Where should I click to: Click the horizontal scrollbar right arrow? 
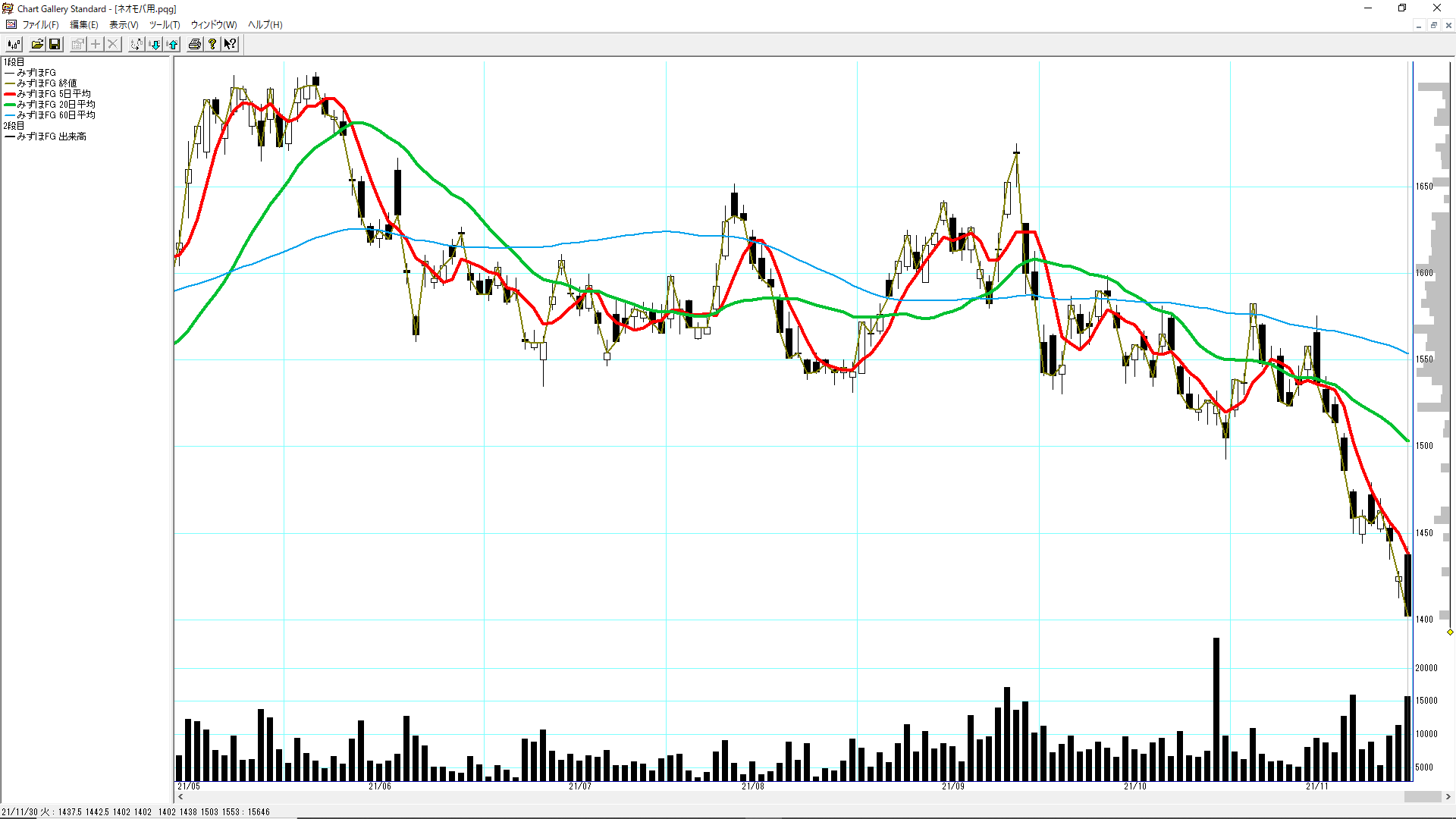pos(1448,797)
